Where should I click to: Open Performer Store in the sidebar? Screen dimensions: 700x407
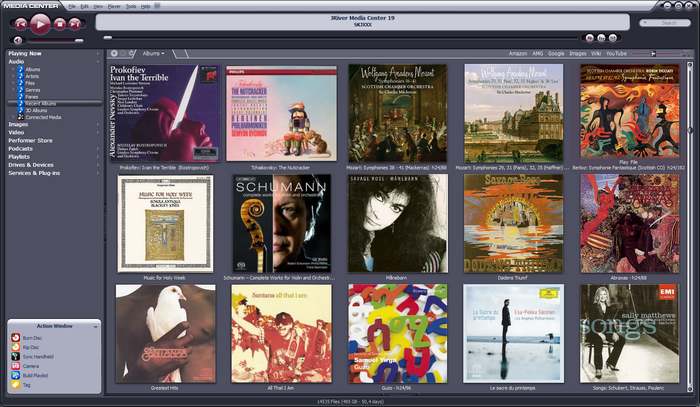(x=30, y=141)
